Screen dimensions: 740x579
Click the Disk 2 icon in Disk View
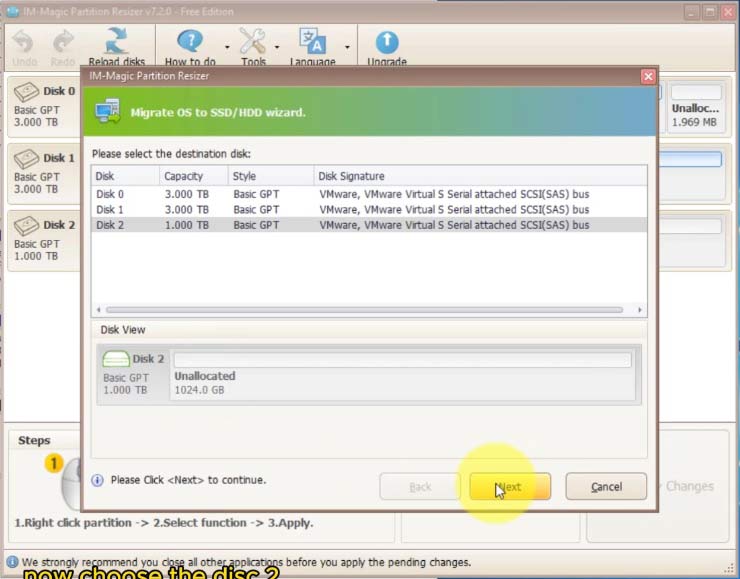tap(116, 359)
